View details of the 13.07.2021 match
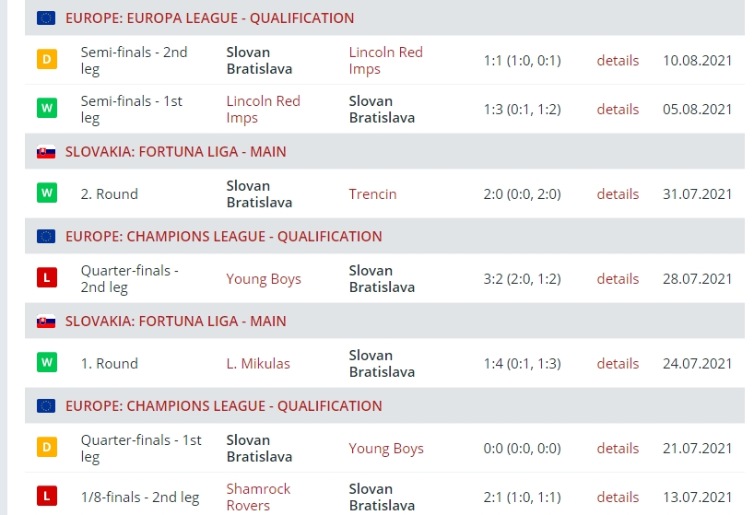 (x=617, y=497)
